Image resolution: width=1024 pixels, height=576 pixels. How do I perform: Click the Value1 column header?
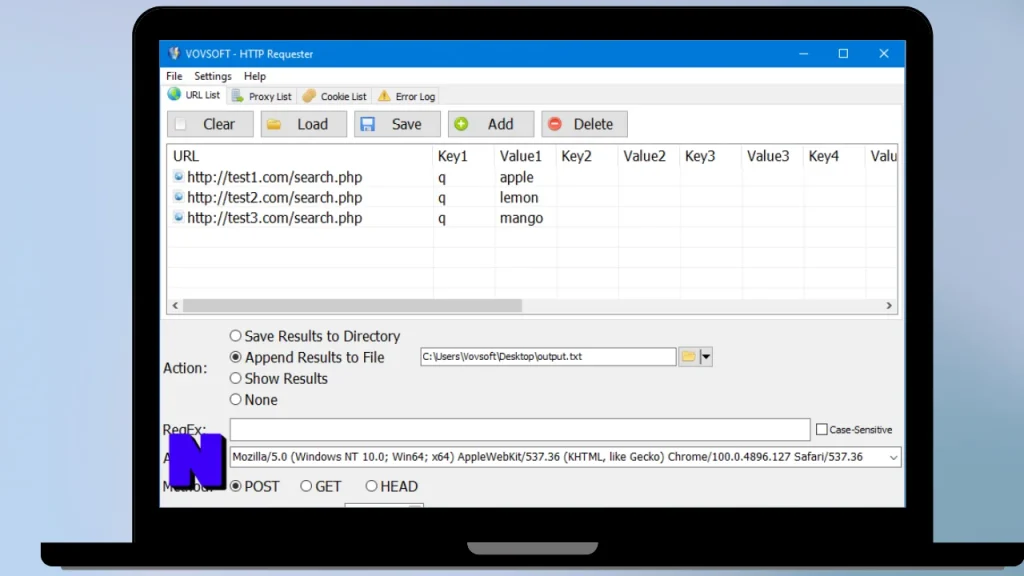[x=526, y=156]
